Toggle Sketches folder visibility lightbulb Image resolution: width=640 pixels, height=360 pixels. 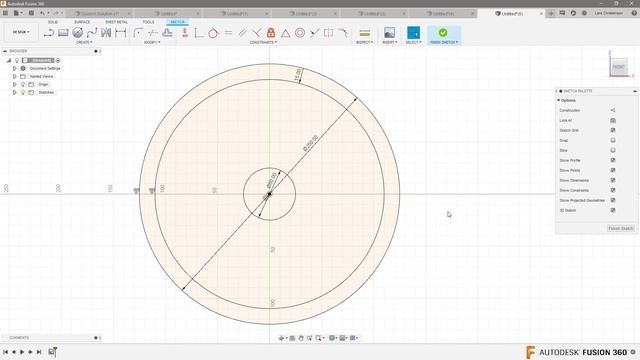tap(23, 93)
